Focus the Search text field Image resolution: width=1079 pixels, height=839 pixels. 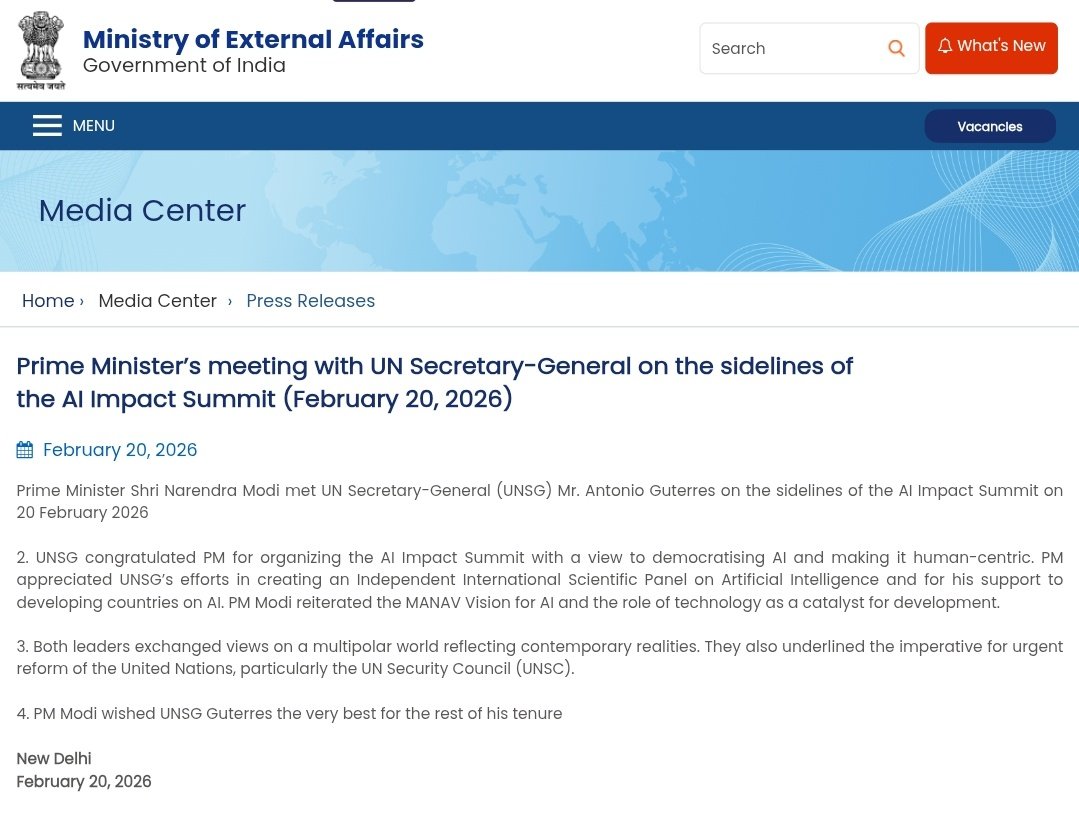coord(790,48)
